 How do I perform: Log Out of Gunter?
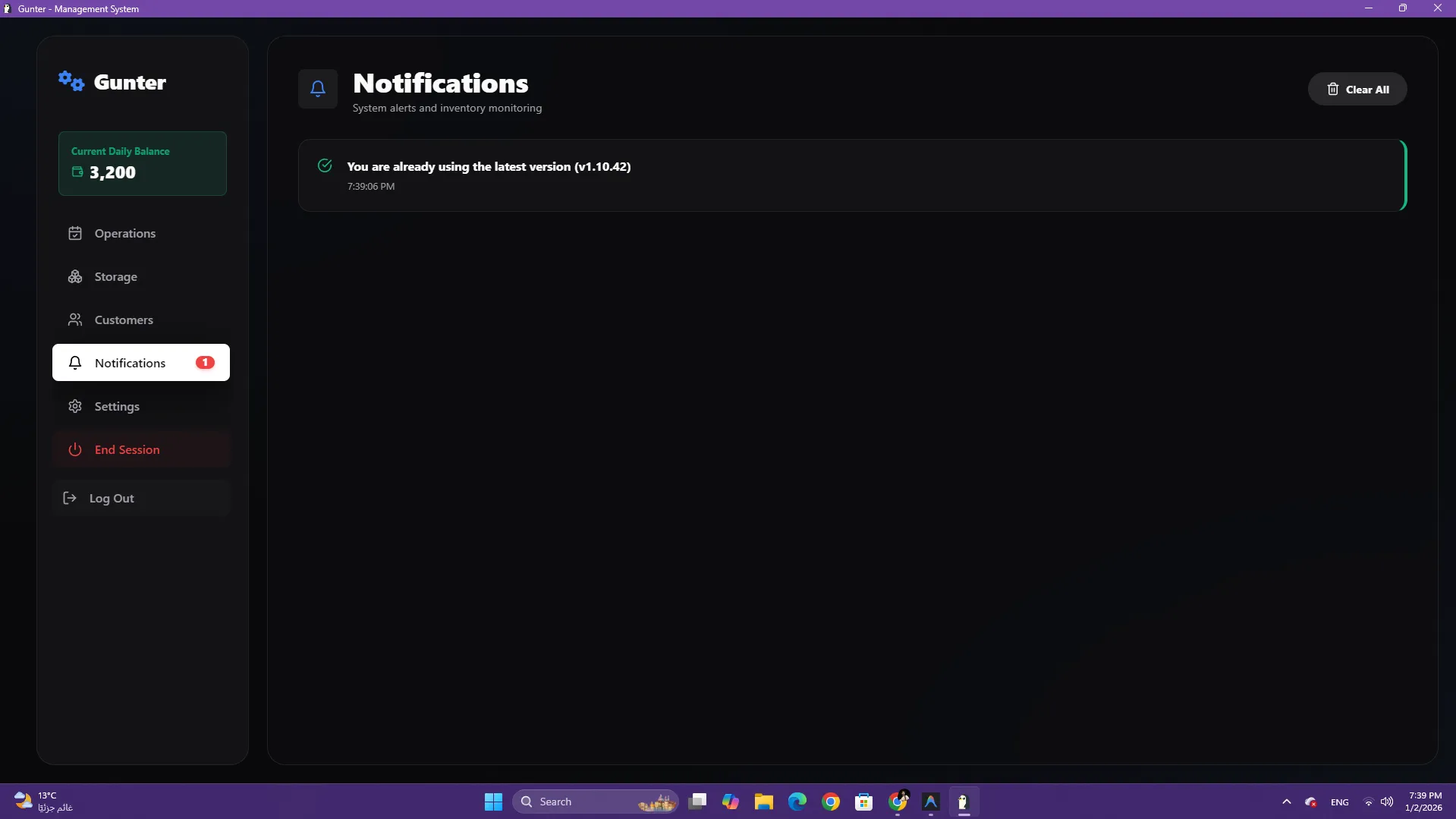coord(141,498)
